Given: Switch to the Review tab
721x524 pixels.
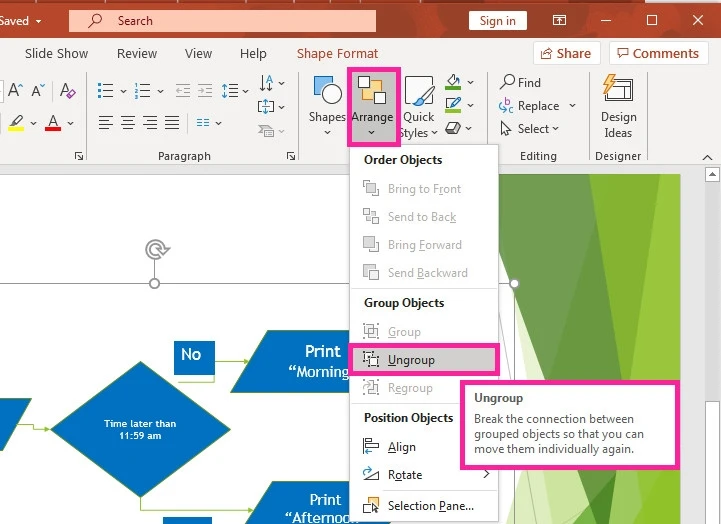Looking at the screenshot, I should click(137, 53).
